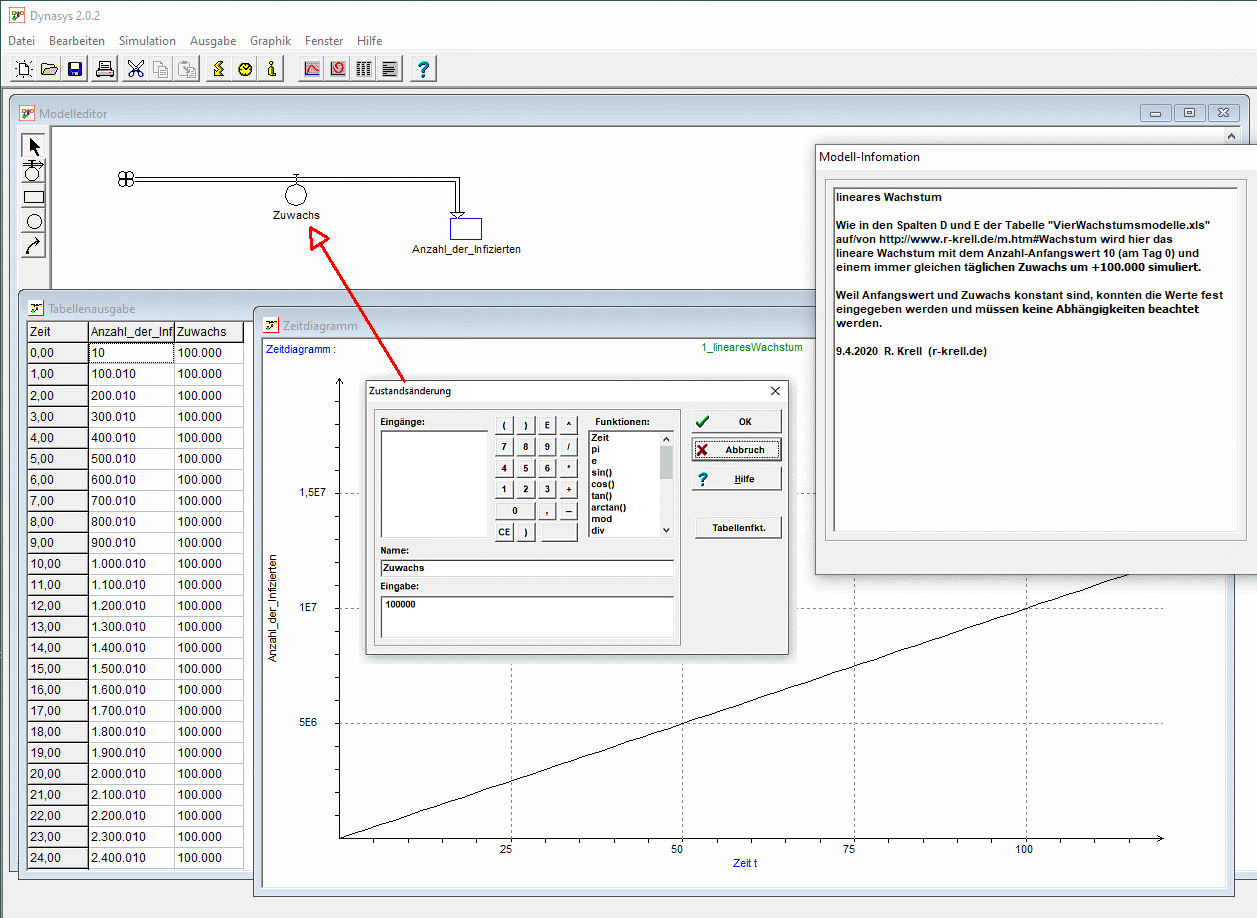Select the arrow pointer tool in Modelleditor
The height and width of the screenshot is (918, 1257).
coord(34,147)
